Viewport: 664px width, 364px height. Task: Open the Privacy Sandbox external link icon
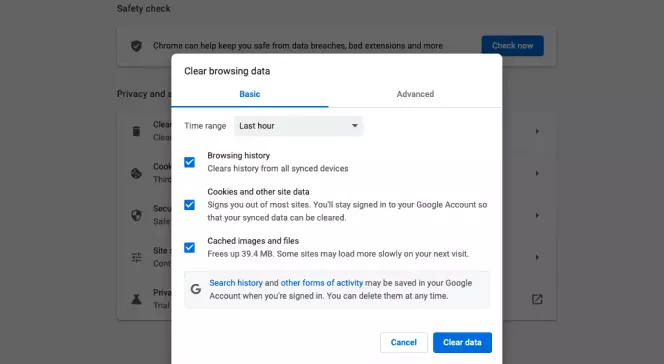537,299
